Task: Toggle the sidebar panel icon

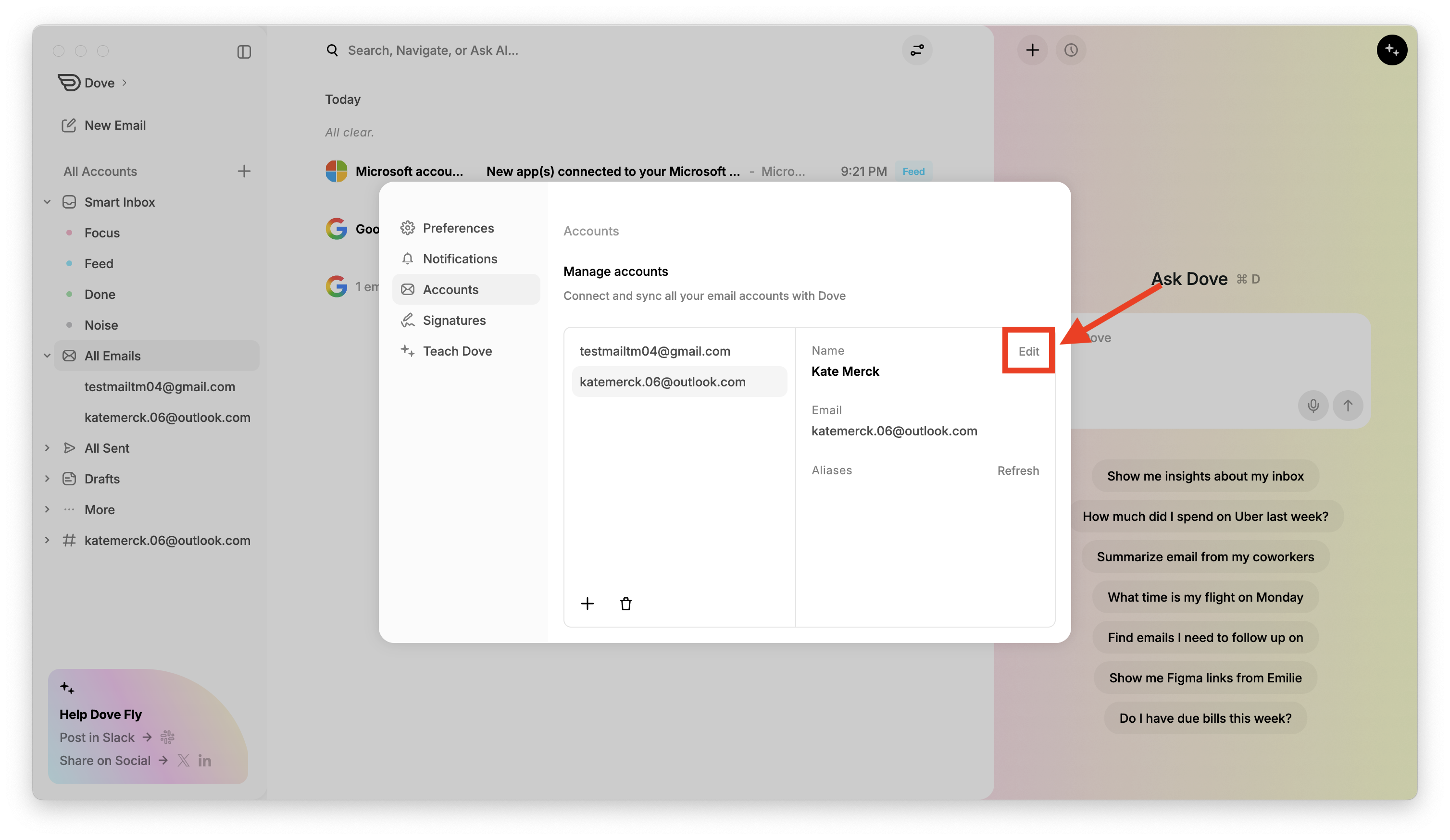Action: coord(244,52)
